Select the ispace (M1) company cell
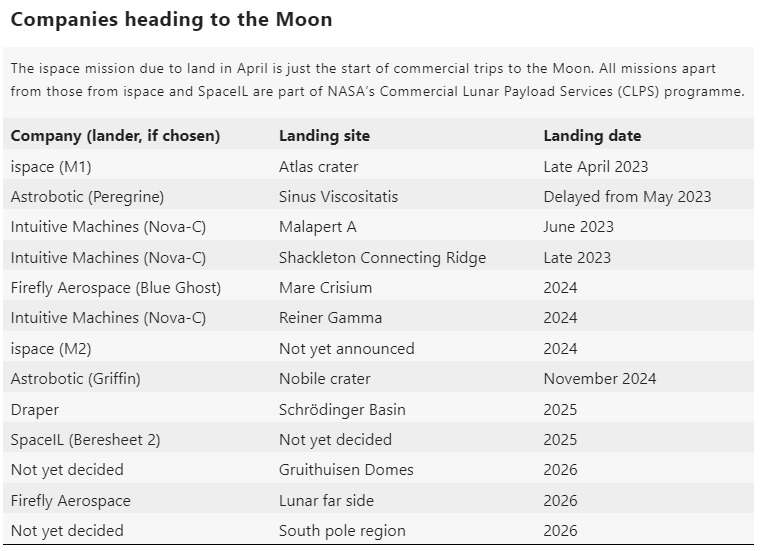Viewport: 761px width, 551px height. coord(50,167)
